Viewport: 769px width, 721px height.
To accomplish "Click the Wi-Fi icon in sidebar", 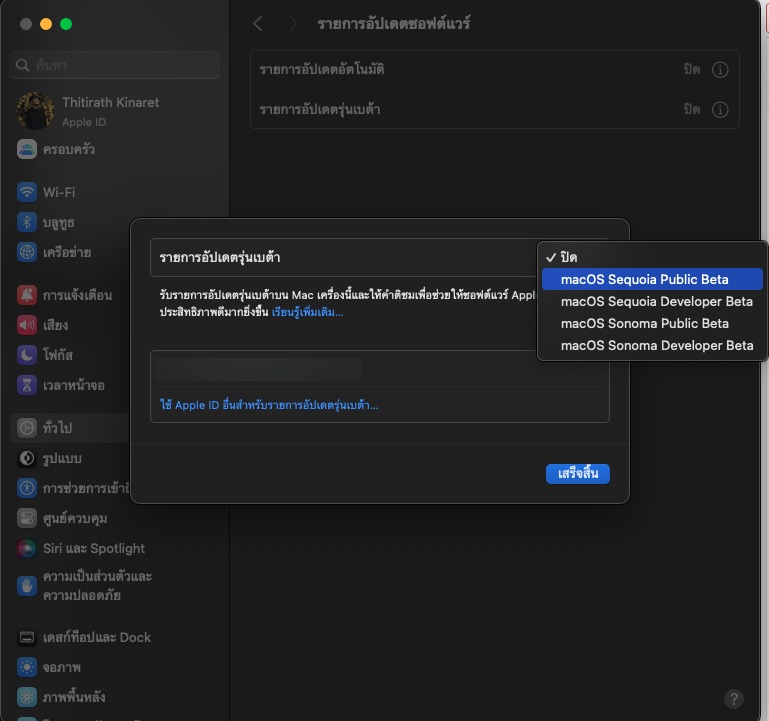I will pos(27,192).
